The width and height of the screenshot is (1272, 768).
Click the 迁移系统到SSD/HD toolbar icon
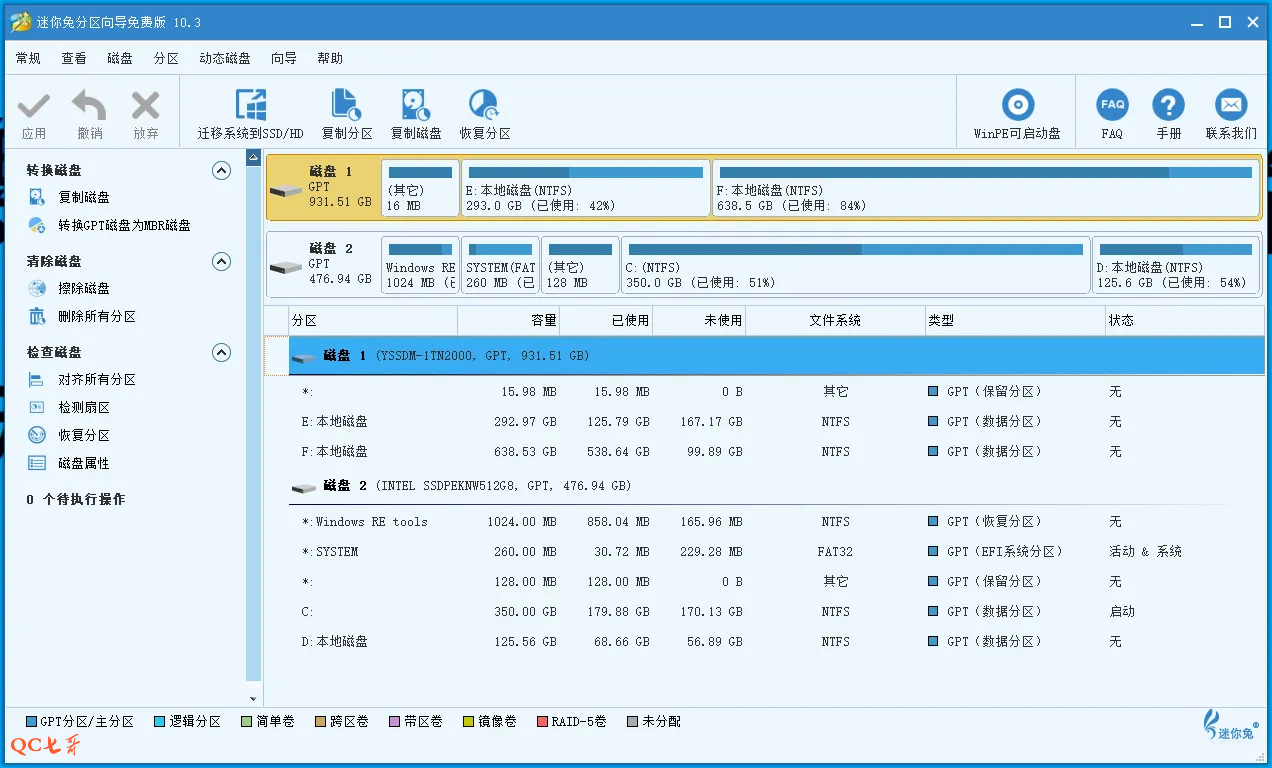pos(250,105)
